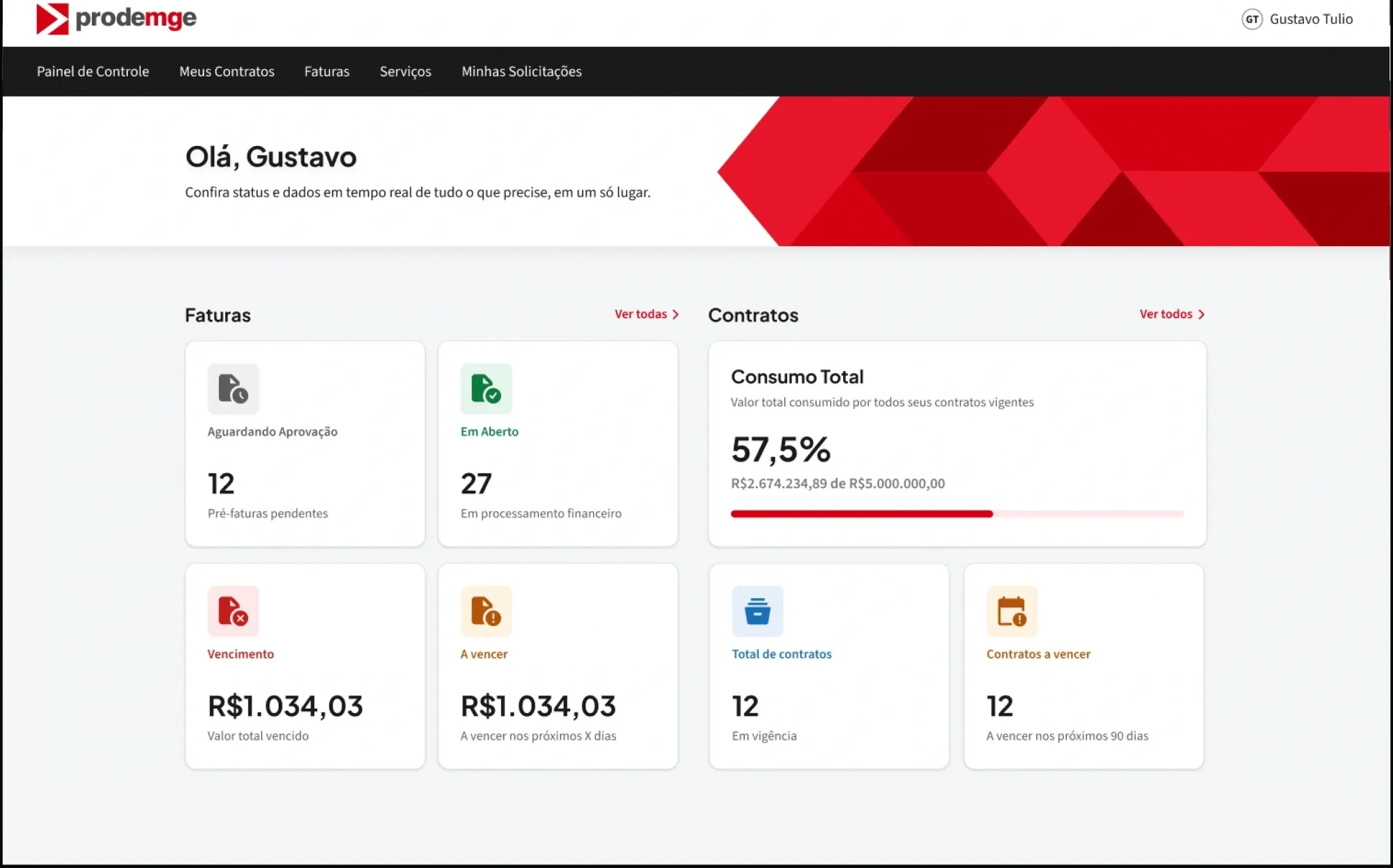This screenshot has width=1393, height=868.
Task: Open the Faturas menu item
Action: tap(327, 71)
